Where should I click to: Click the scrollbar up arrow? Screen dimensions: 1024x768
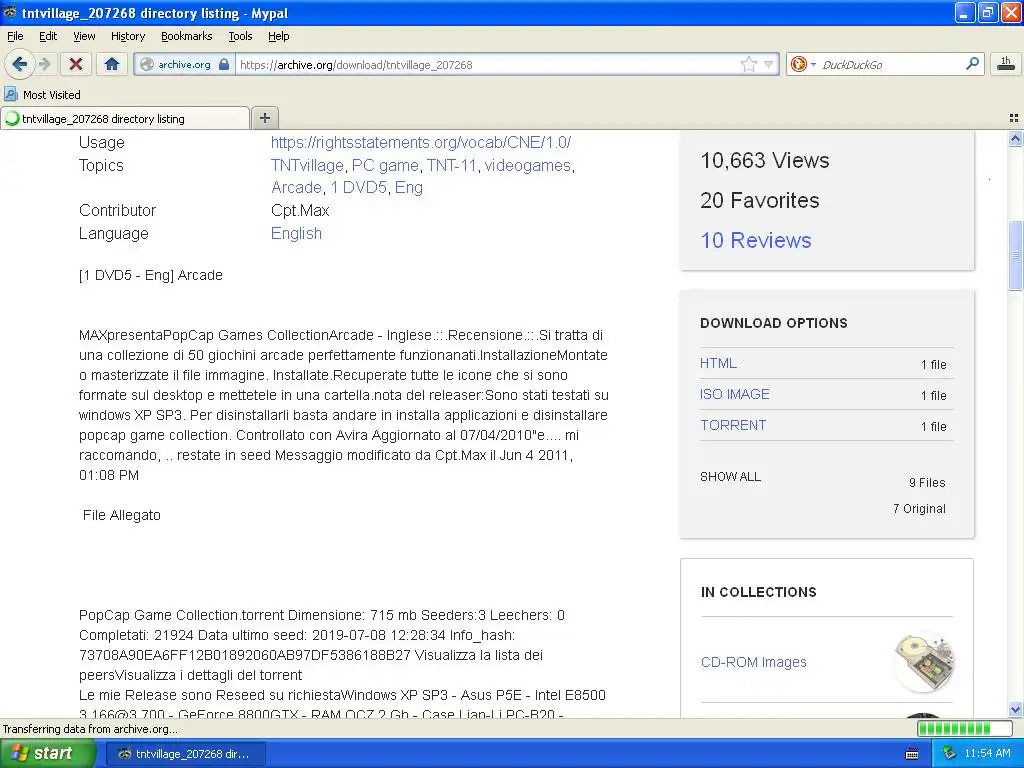point(1015,138)
